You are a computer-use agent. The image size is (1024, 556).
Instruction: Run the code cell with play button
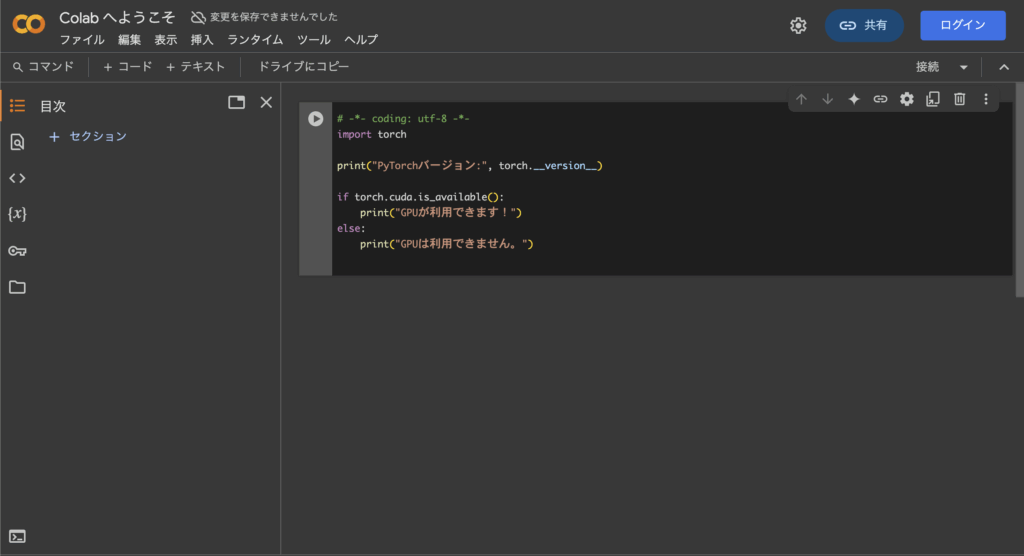[316, 118]
